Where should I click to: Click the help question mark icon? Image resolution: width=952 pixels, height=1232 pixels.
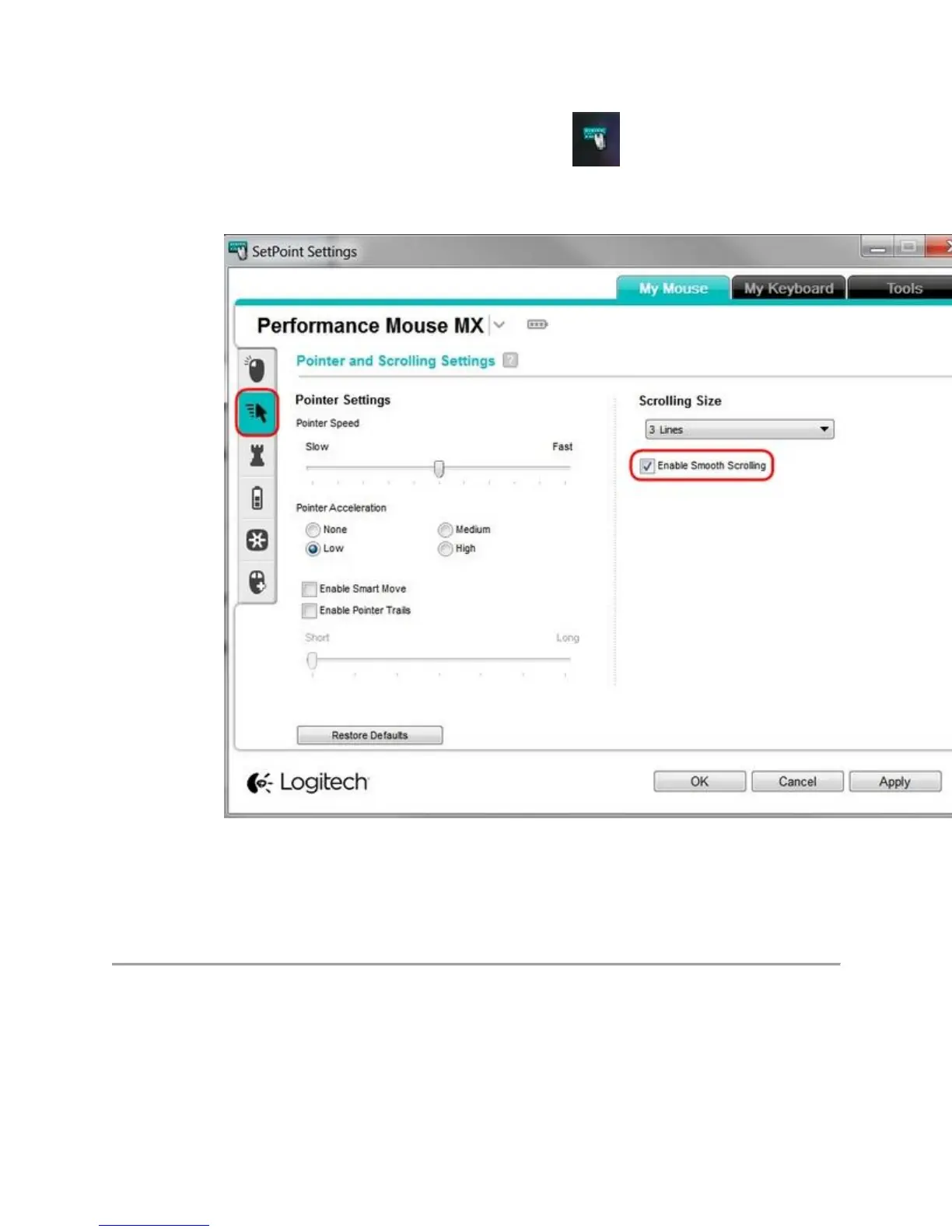tap(510, 360)
